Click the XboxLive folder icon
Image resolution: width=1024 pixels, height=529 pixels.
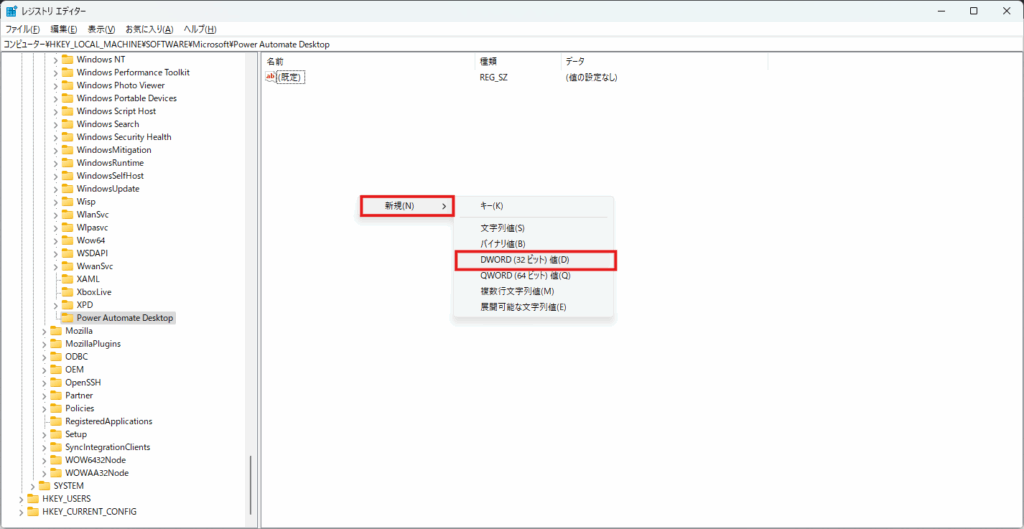pyautogui.click(x=67, y=292)
